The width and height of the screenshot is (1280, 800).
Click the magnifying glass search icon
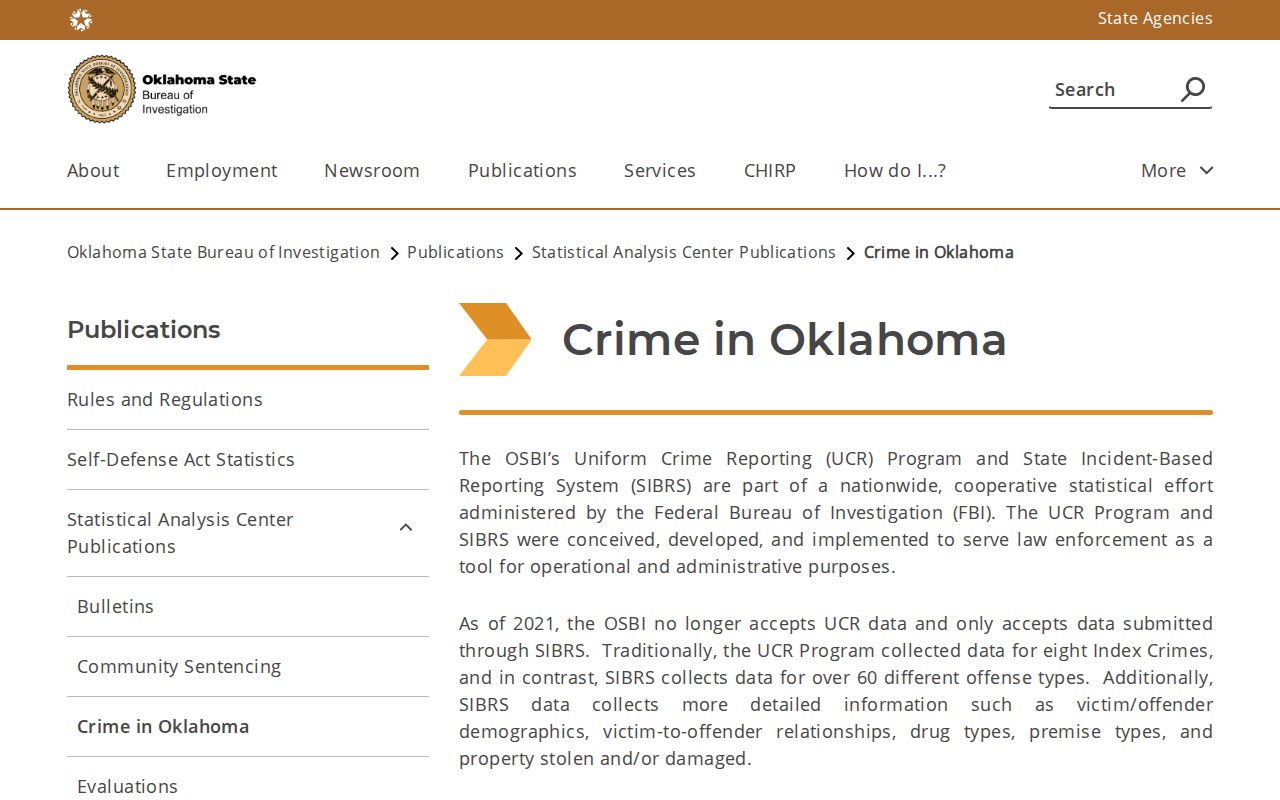coord(1193,89)
